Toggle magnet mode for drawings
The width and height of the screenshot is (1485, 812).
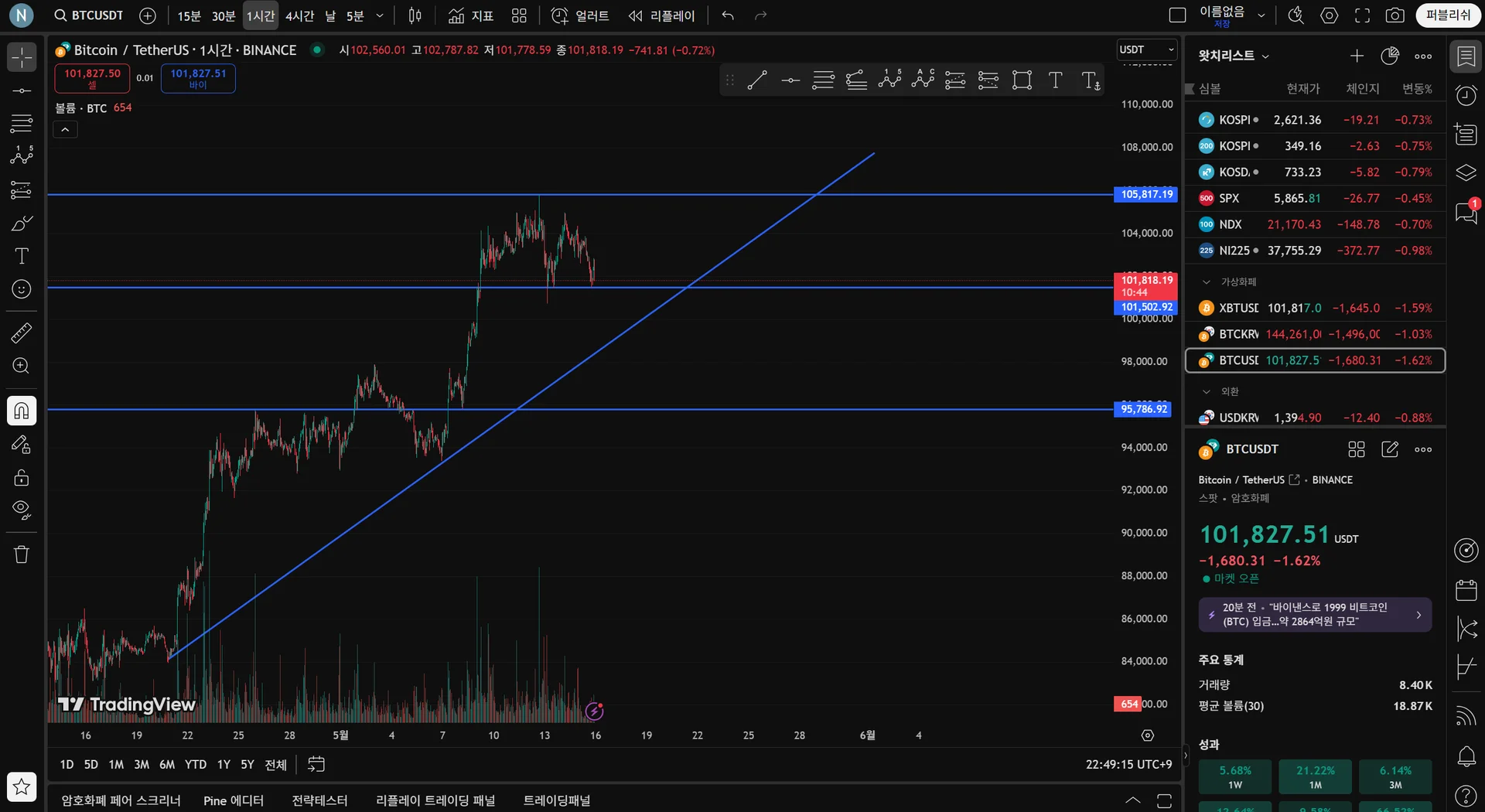[x=22, y=411]
